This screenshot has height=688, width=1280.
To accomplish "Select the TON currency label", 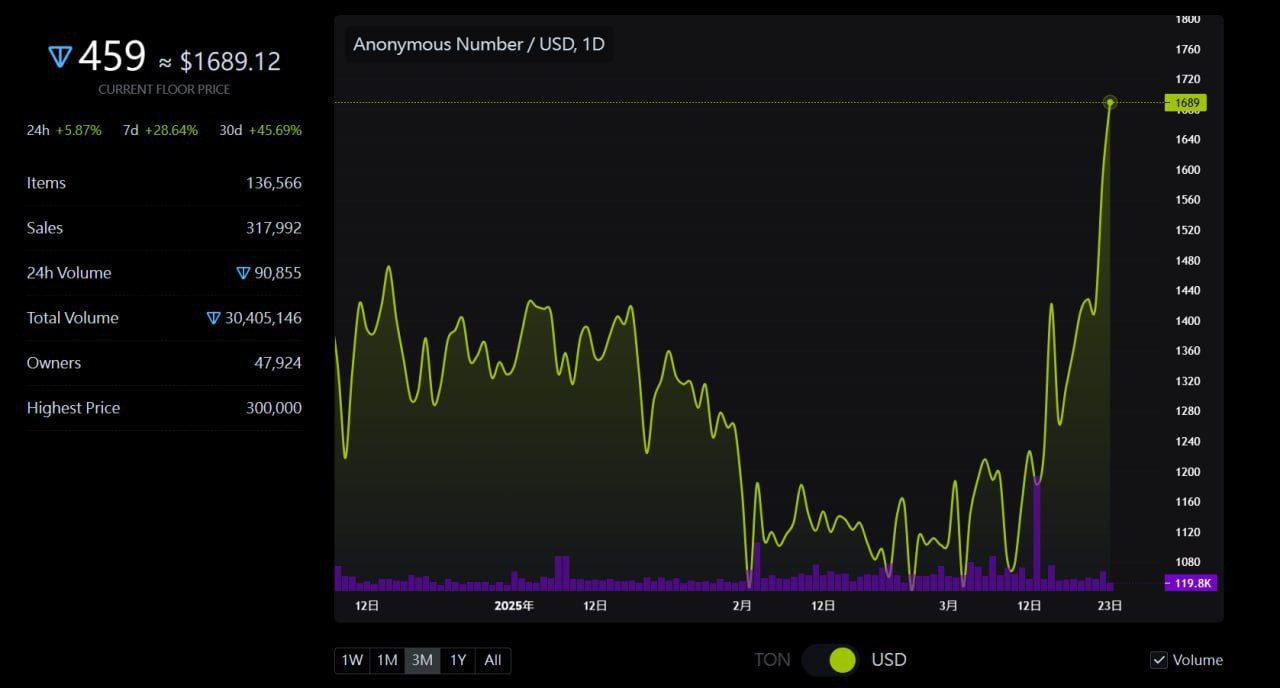I will pyautogui.click(x=772, y=660).
